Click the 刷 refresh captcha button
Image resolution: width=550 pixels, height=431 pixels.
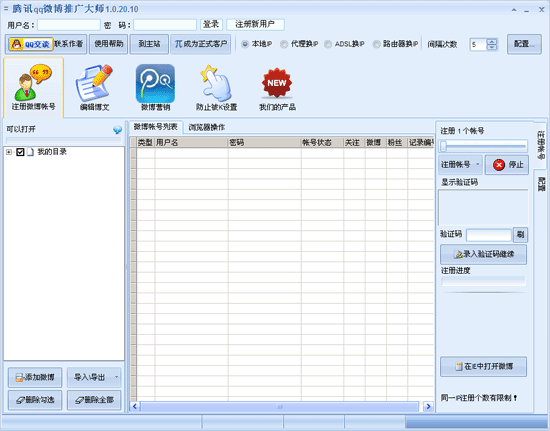click(x=520, y=235)
